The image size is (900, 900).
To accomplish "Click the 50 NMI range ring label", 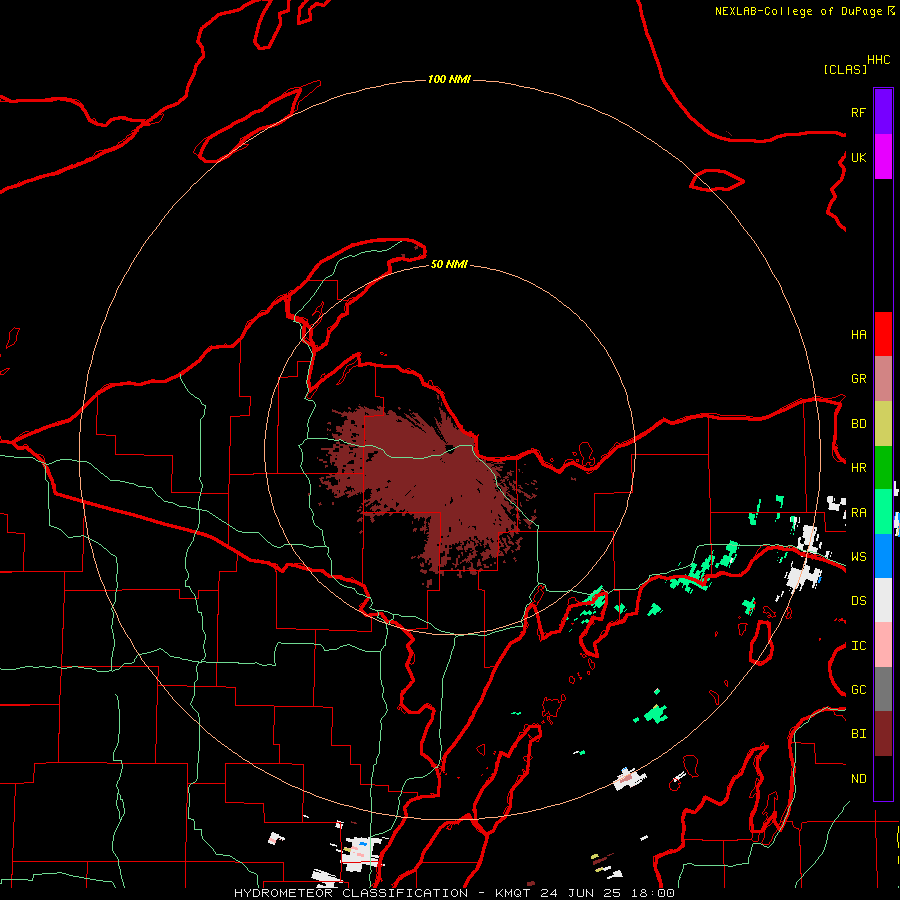I will [449, 264].
